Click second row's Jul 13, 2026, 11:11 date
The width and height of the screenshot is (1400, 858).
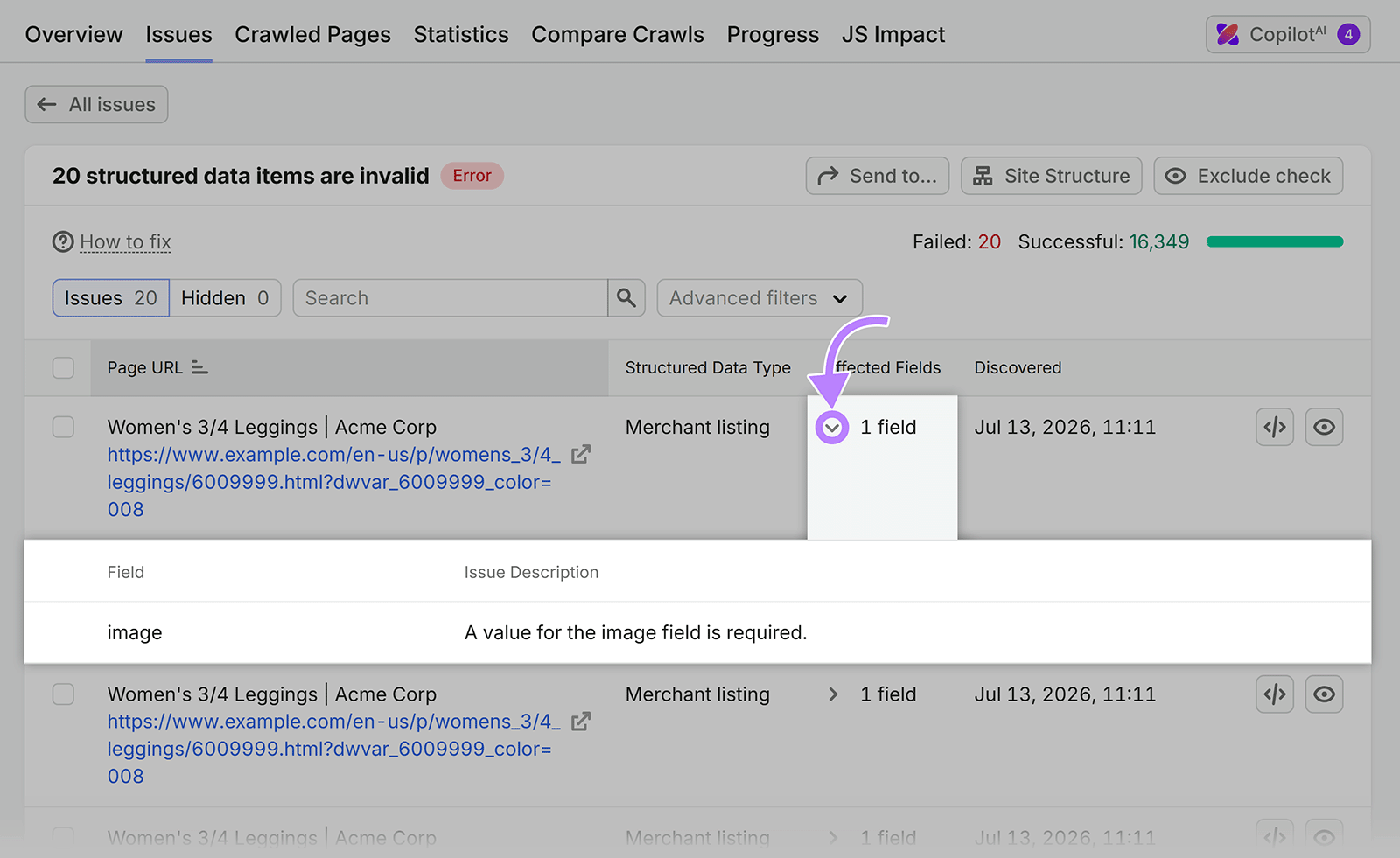point(1065,694)
